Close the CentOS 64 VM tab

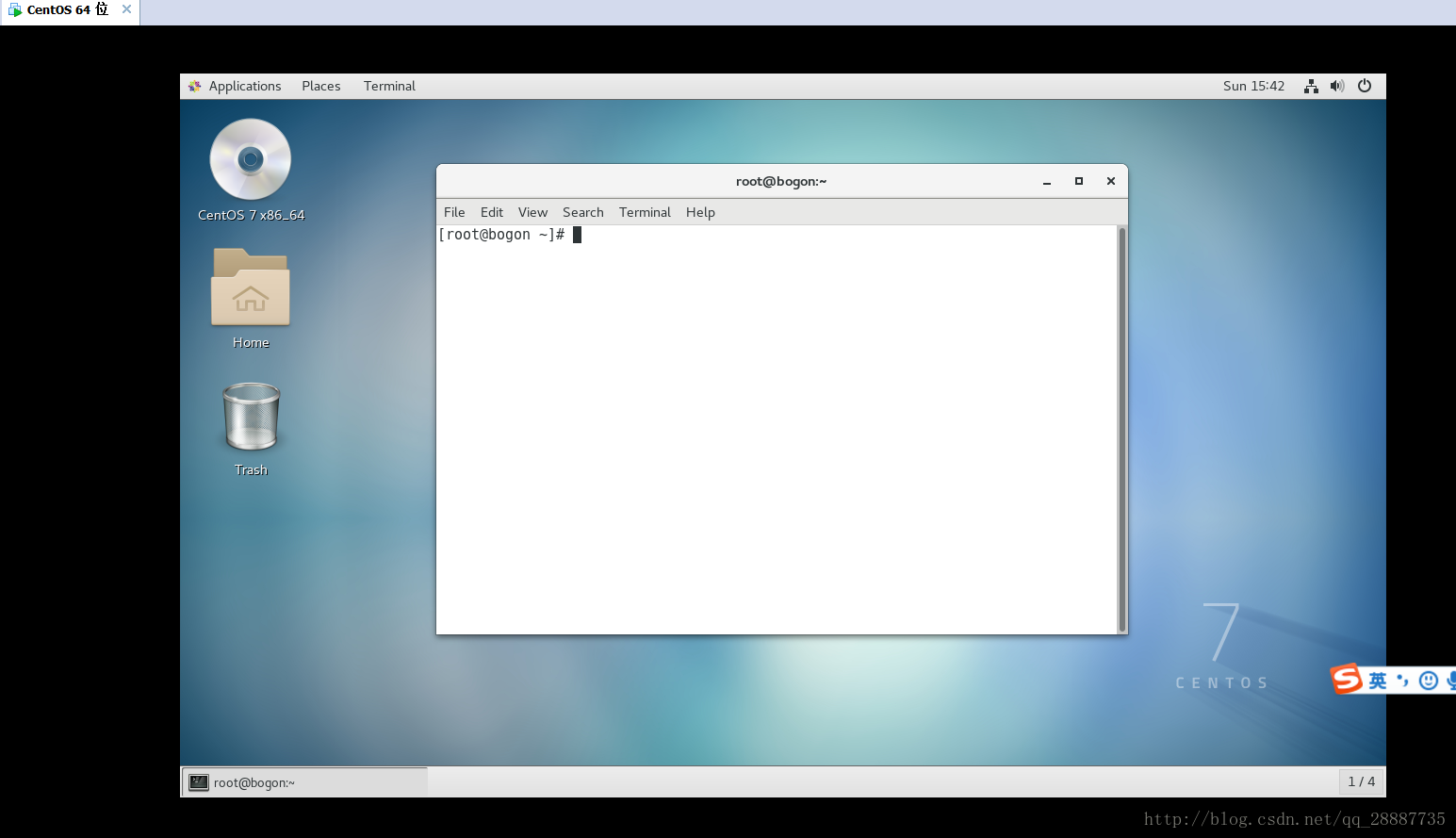coord(127,9)
